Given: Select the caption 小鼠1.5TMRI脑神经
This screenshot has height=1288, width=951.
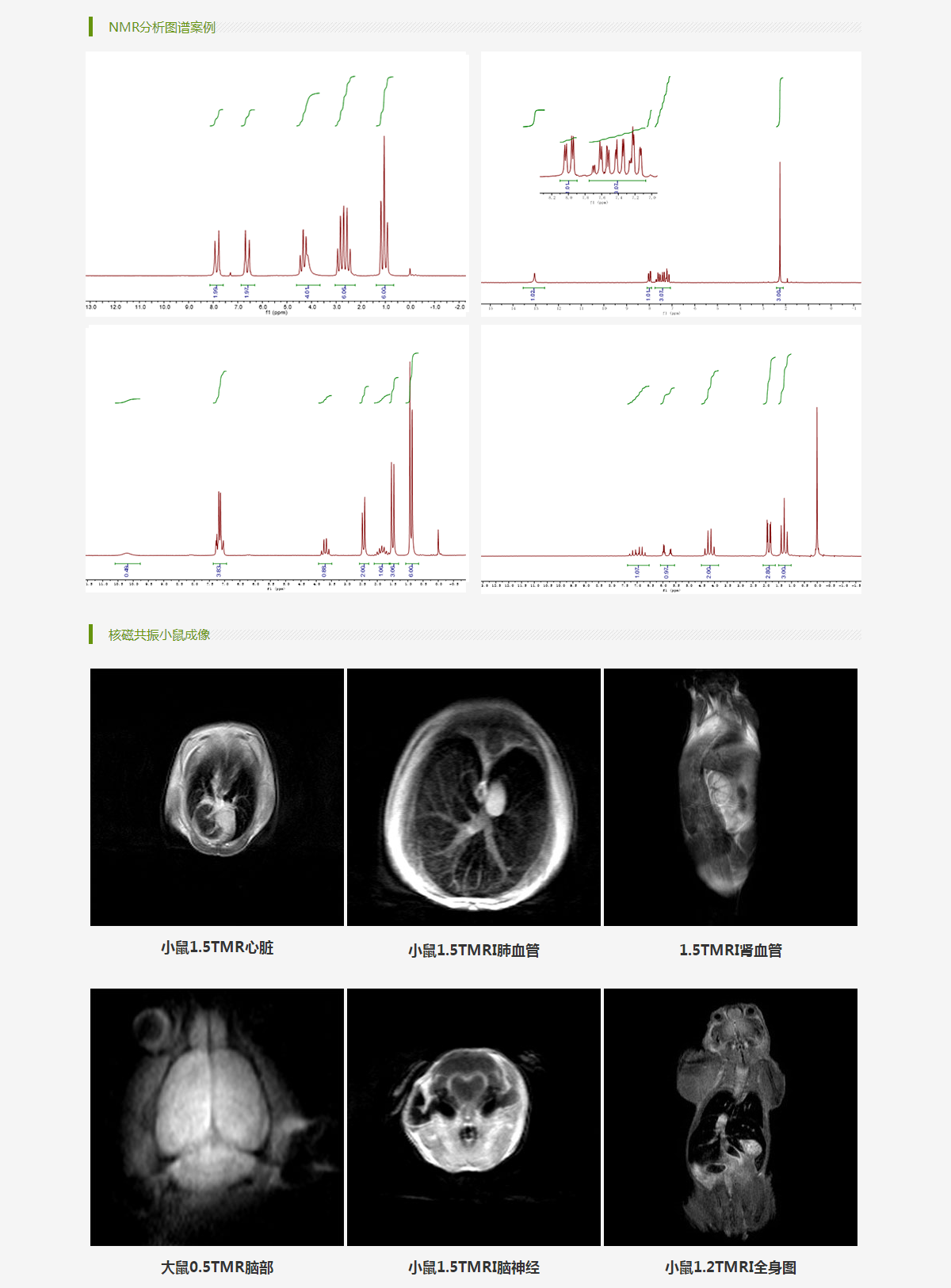Looking at the screenshot, I should pyautogui.click(x=474, y=1267).
